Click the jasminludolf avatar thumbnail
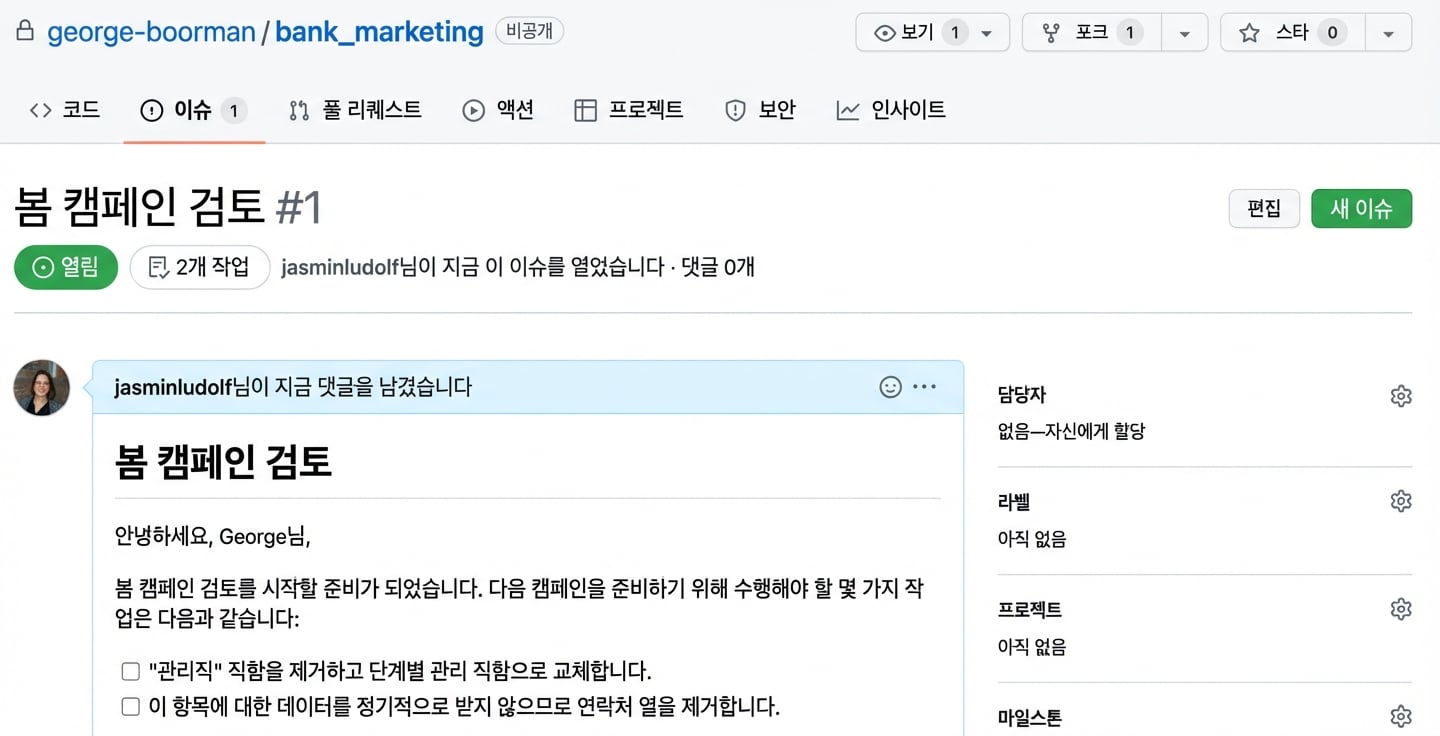This screenshot has height=736, width=1440. (41, 388)
